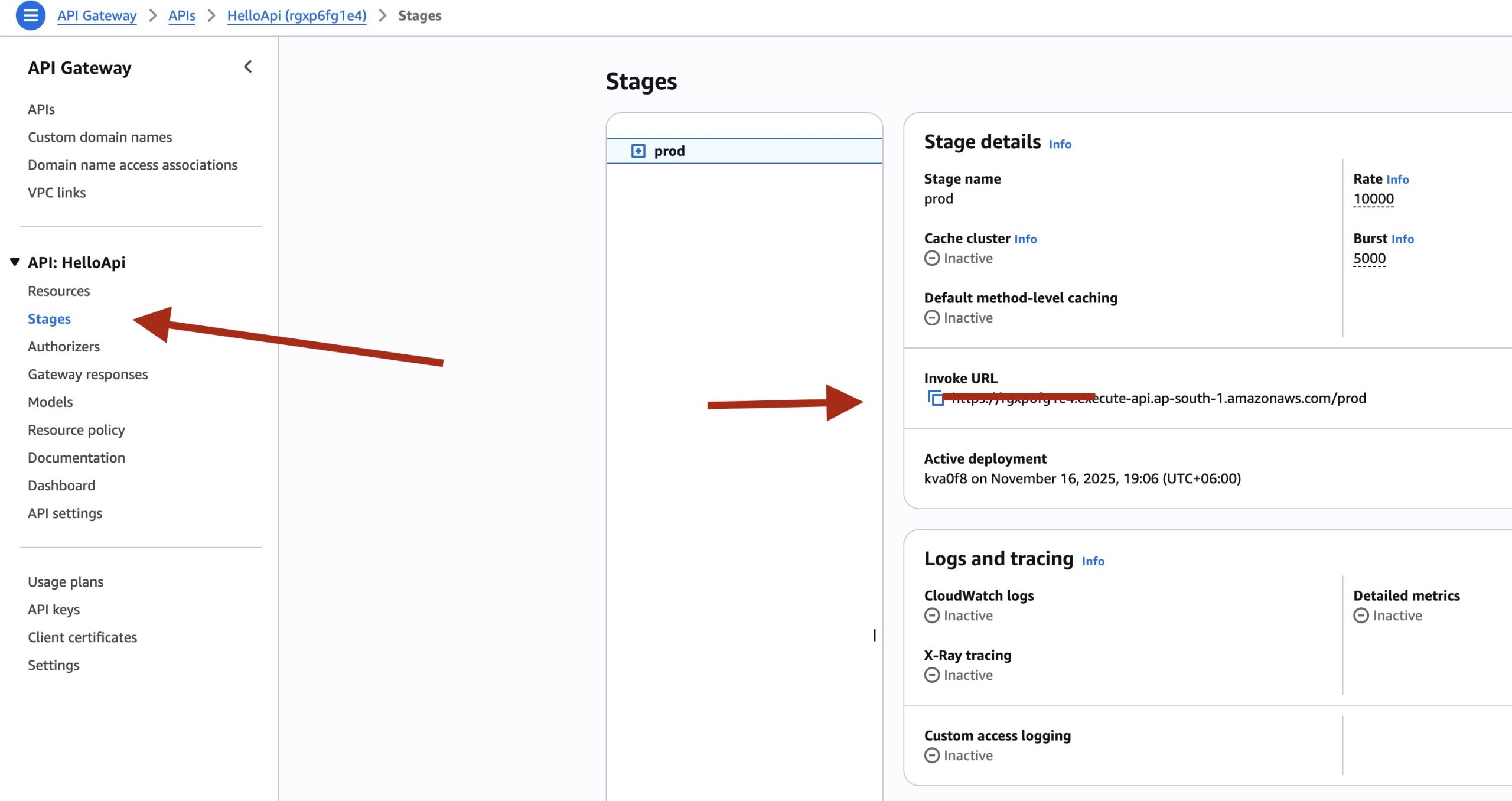This screenshot has height=801, width=1512.
Task: Open Logs and tracing Info link
Action: coord(1093,561)
